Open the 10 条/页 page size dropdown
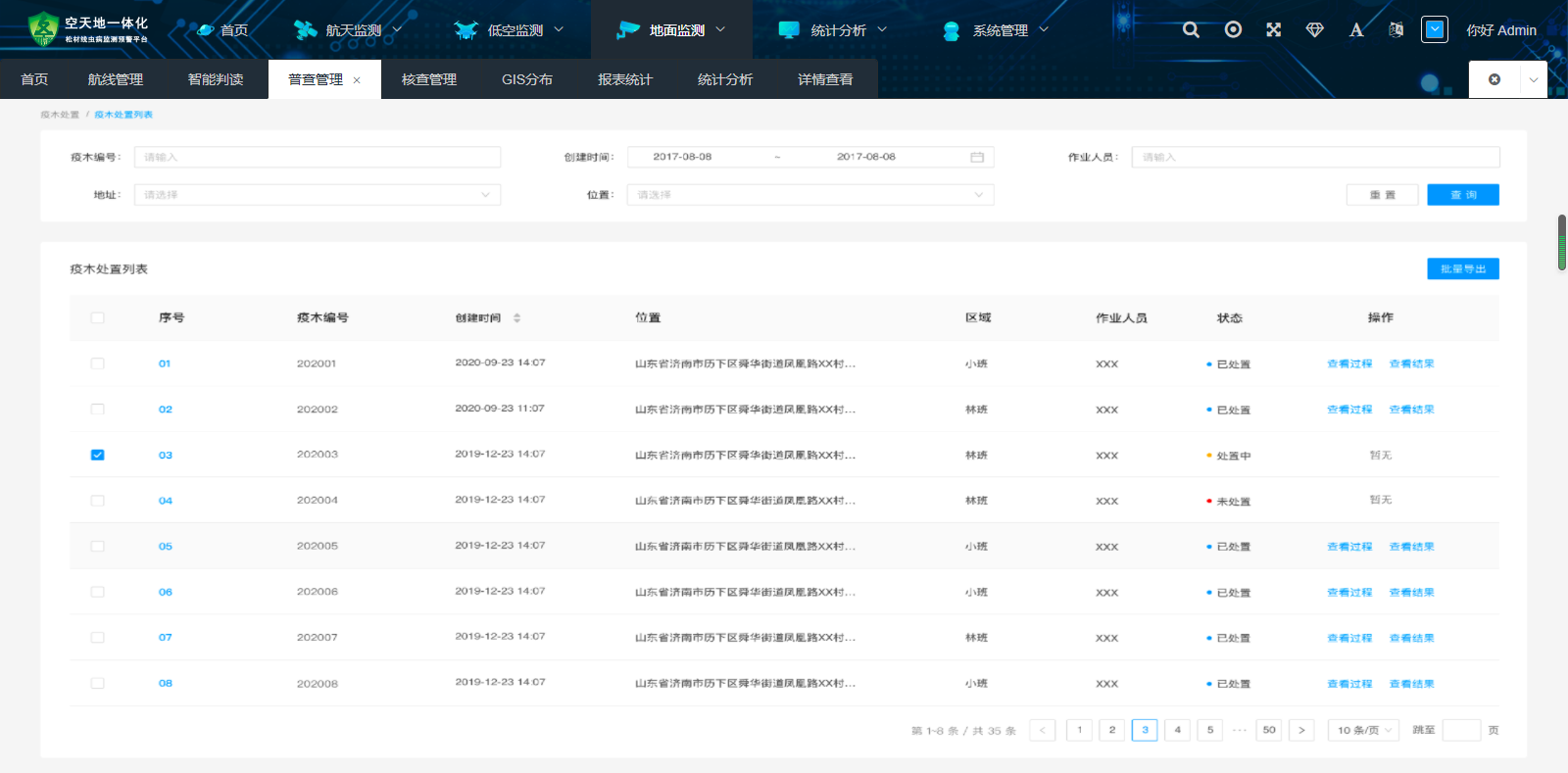Screen dimensions: 1568x773 click(x=1364, y=730)
